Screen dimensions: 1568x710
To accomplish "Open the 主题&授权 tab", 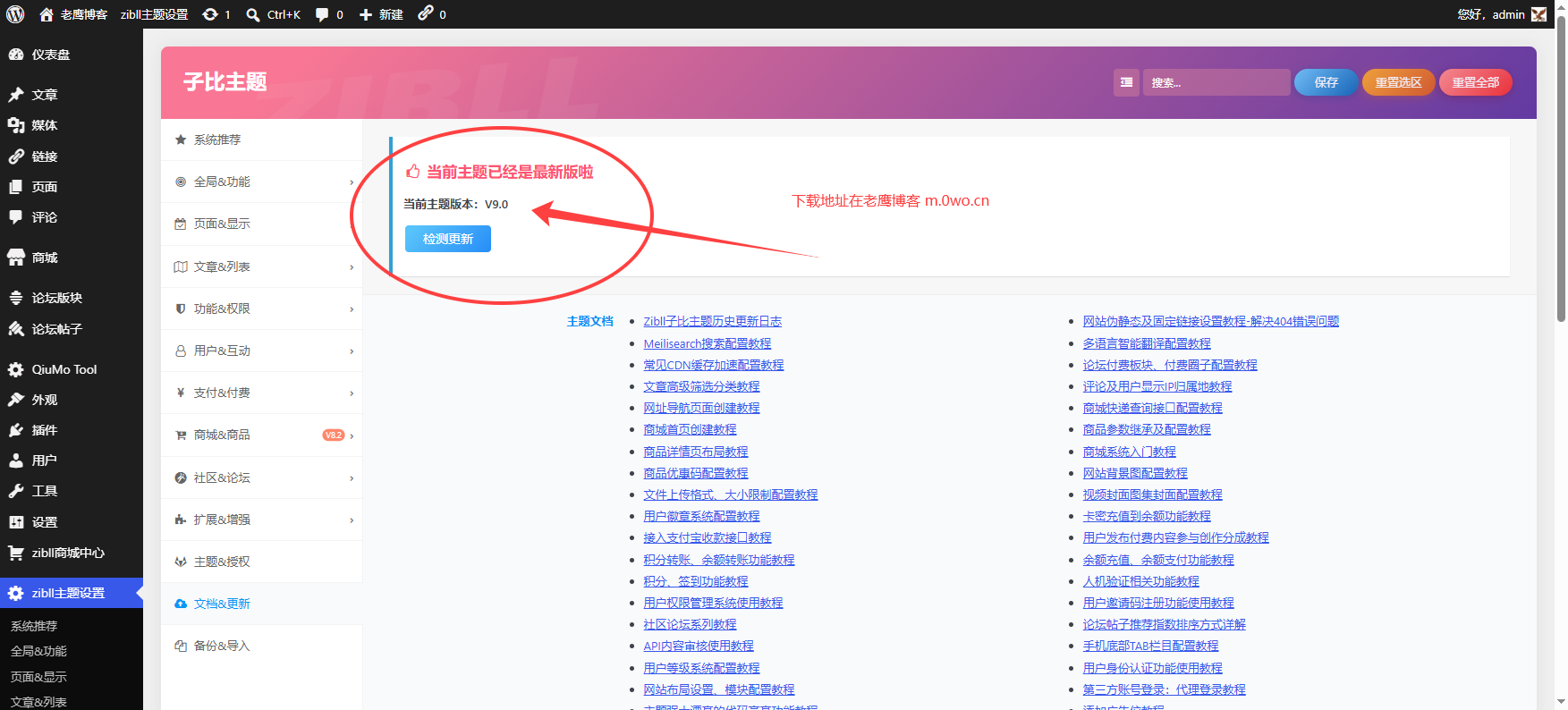I will (261, 562).
